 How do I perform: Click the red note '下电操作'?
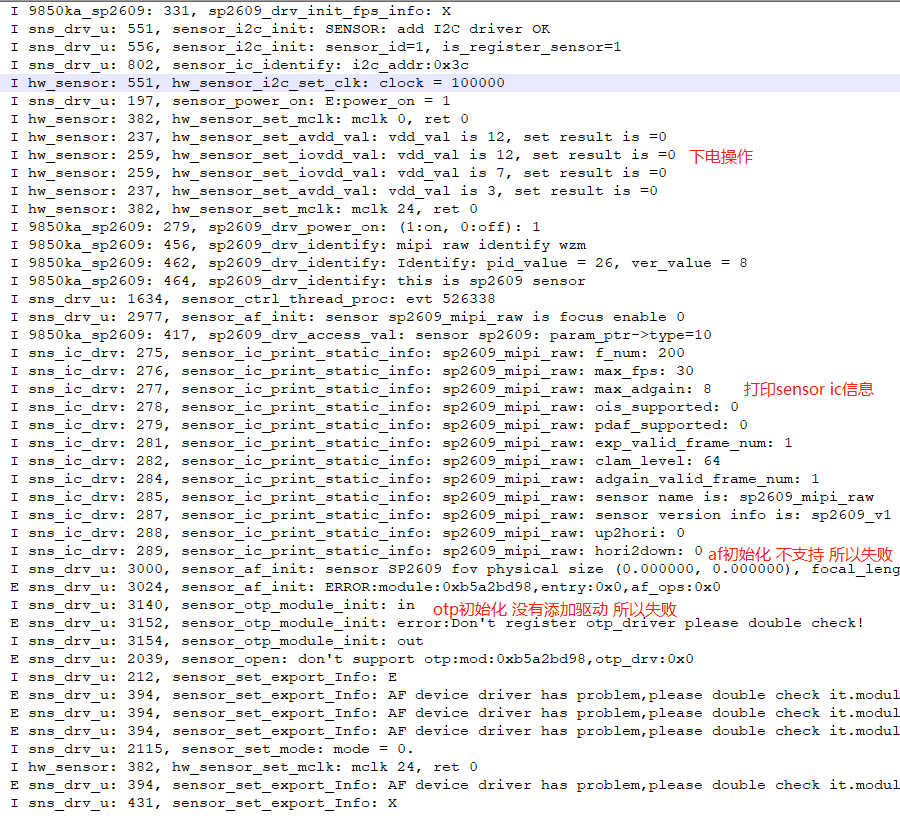pyautogui.click(x=721, y=157)
